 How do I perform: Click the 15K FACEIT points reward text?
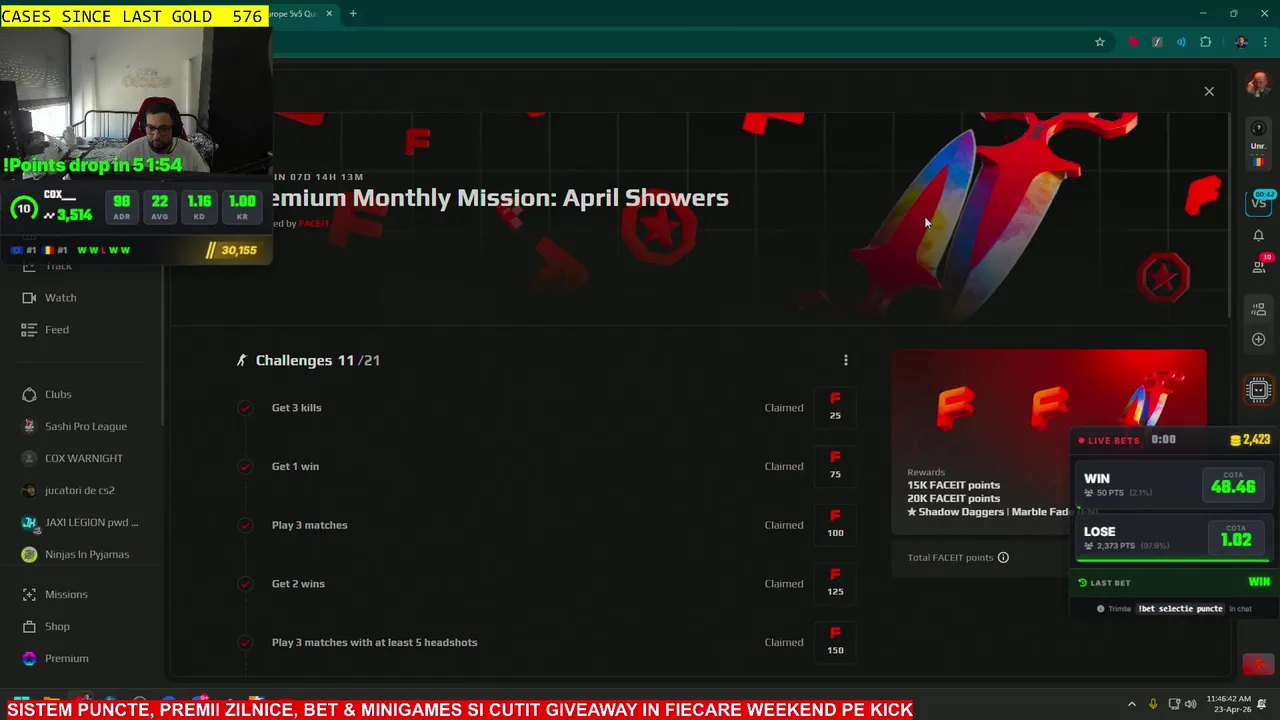click(953, 485)
